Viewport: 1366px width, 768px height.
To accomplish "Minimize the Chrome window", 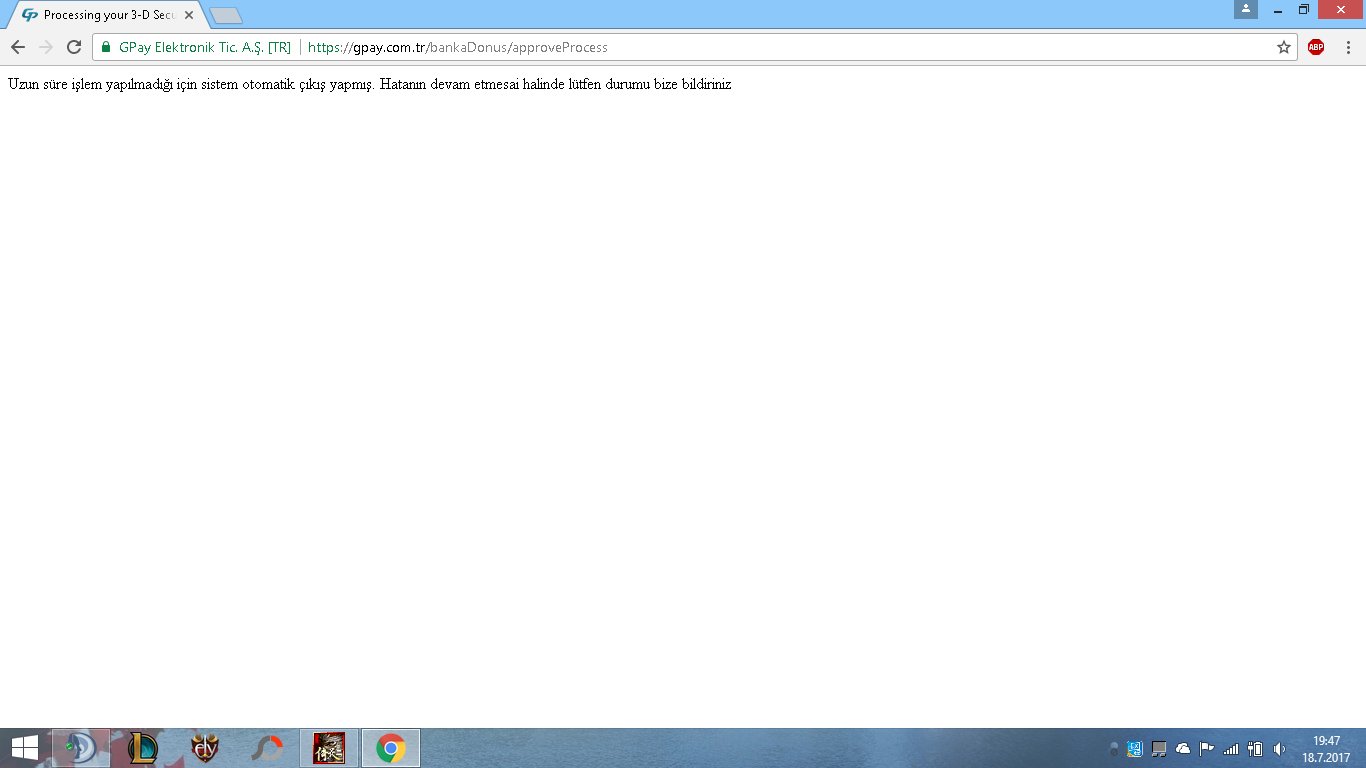I will 1278,9.
